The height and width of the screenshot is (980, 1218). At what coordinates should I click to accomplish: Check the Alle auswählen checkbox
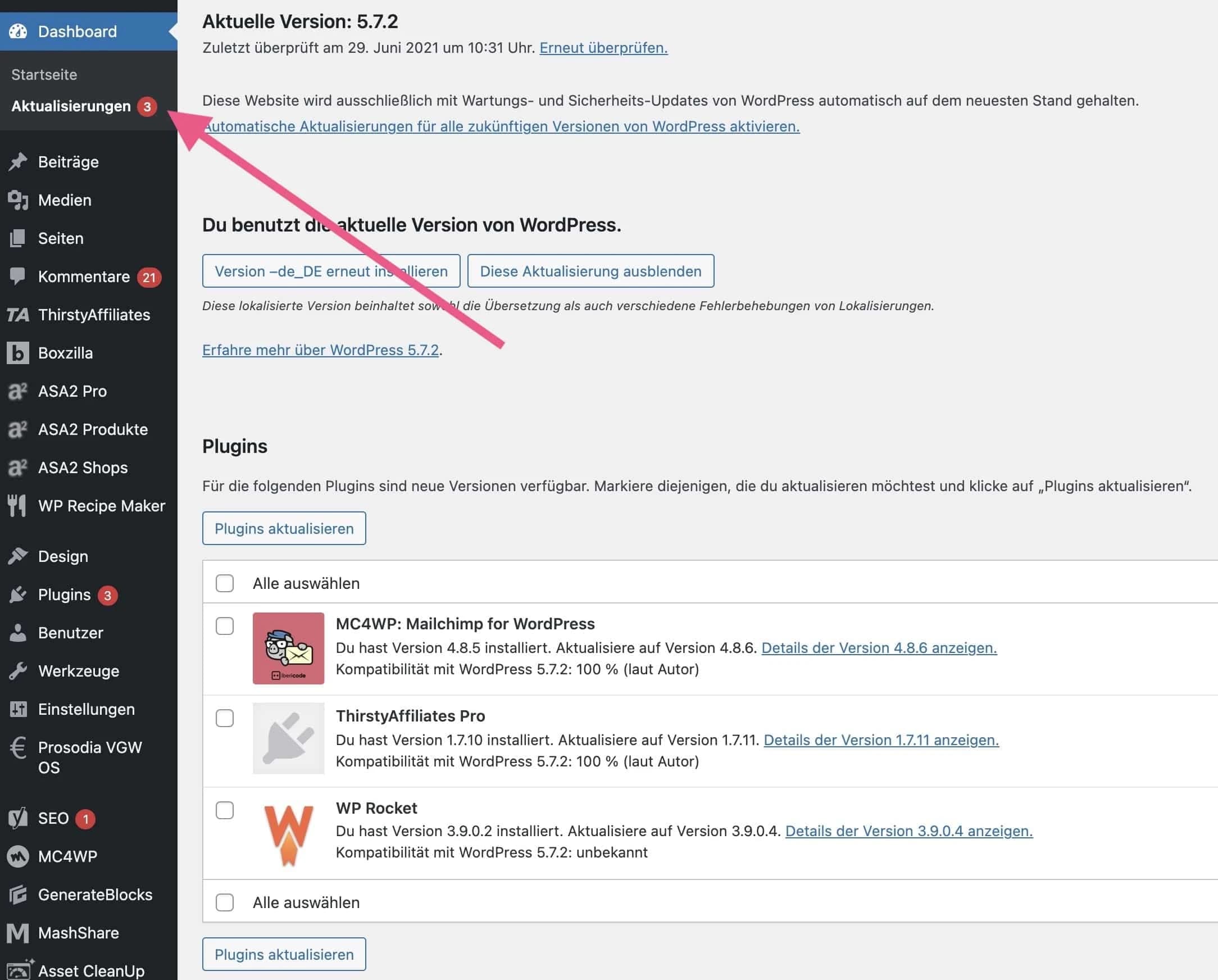(x=224, y=583)
